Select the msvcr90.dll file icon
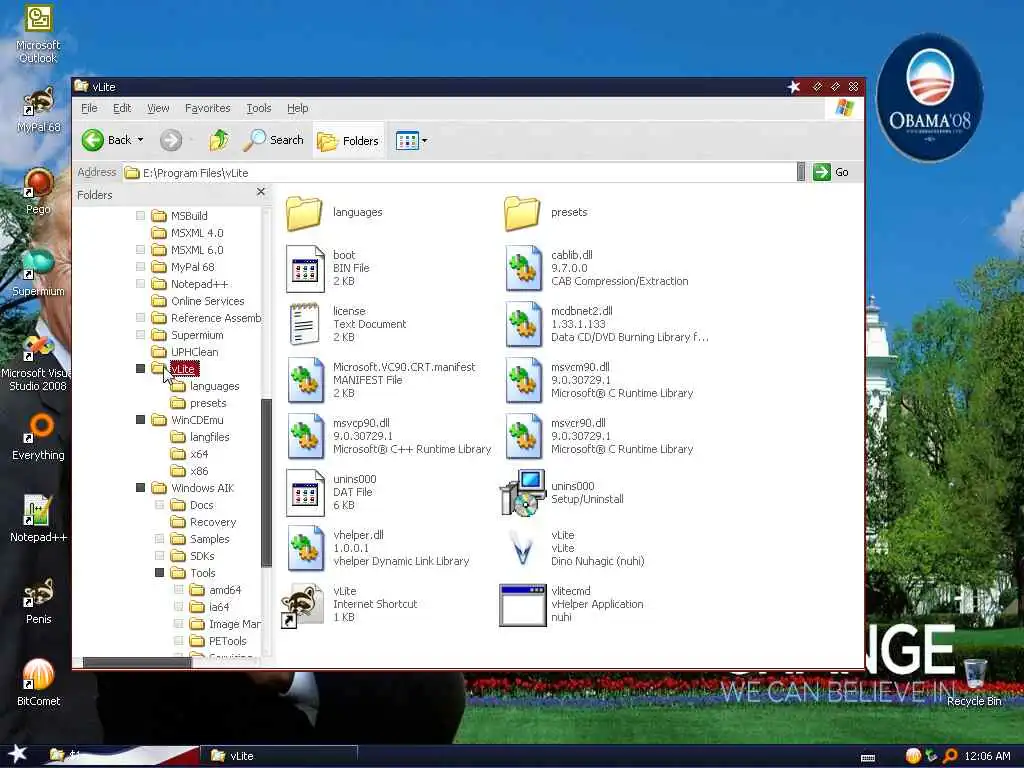Image resolution: width=1024 pixels, height=768 pixels. tap(523, 436)
